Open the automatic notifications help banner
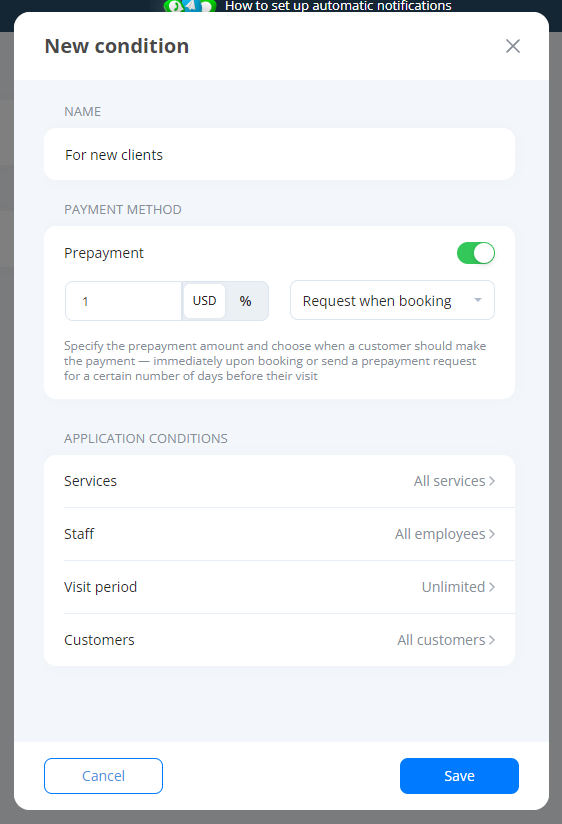The image size is (562, 824). point(338,6)
